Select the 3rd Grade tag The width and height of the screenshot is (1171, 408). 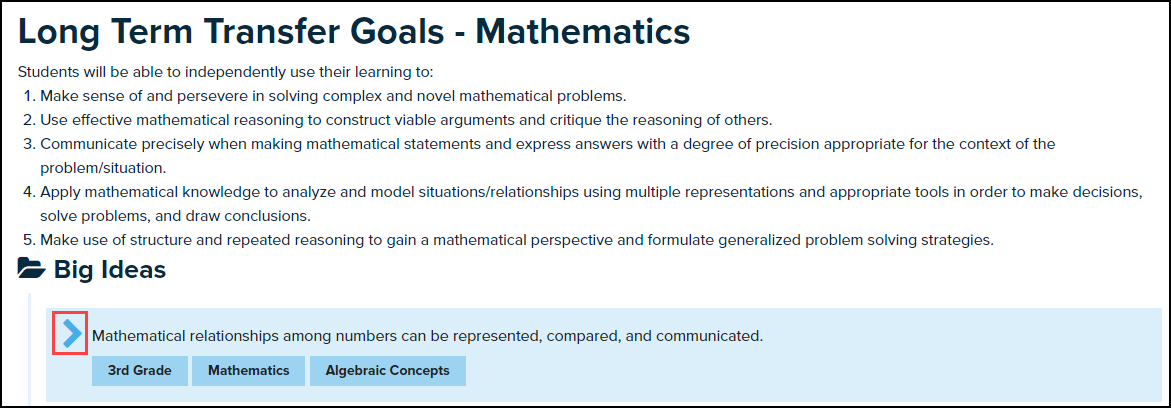click(140, 371)
